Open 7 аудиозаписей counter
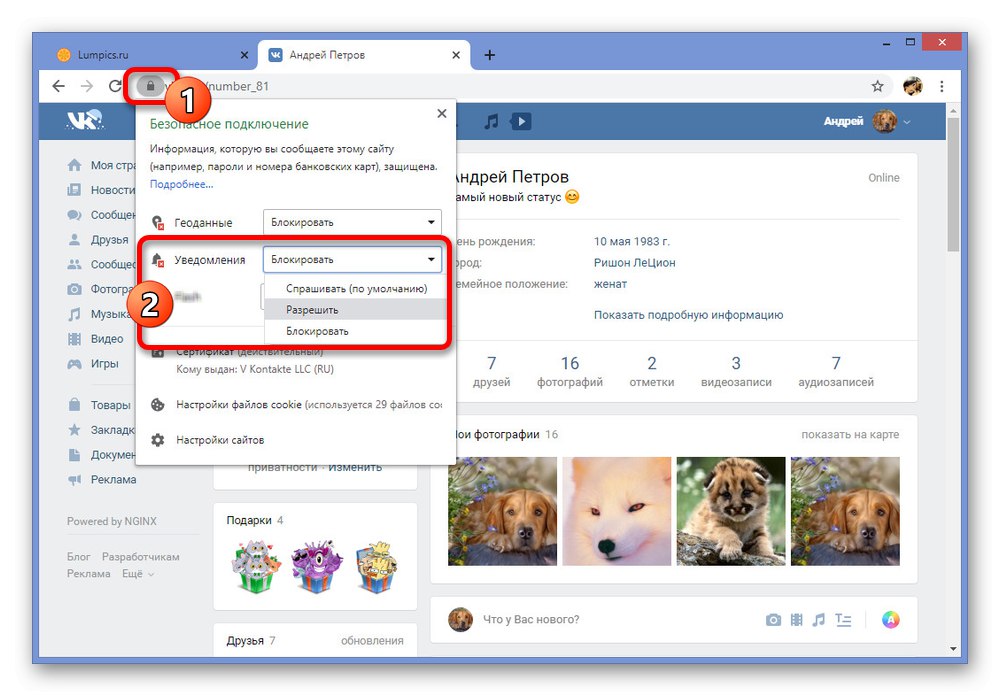The image size is (1000, 696). pos(836,372)
